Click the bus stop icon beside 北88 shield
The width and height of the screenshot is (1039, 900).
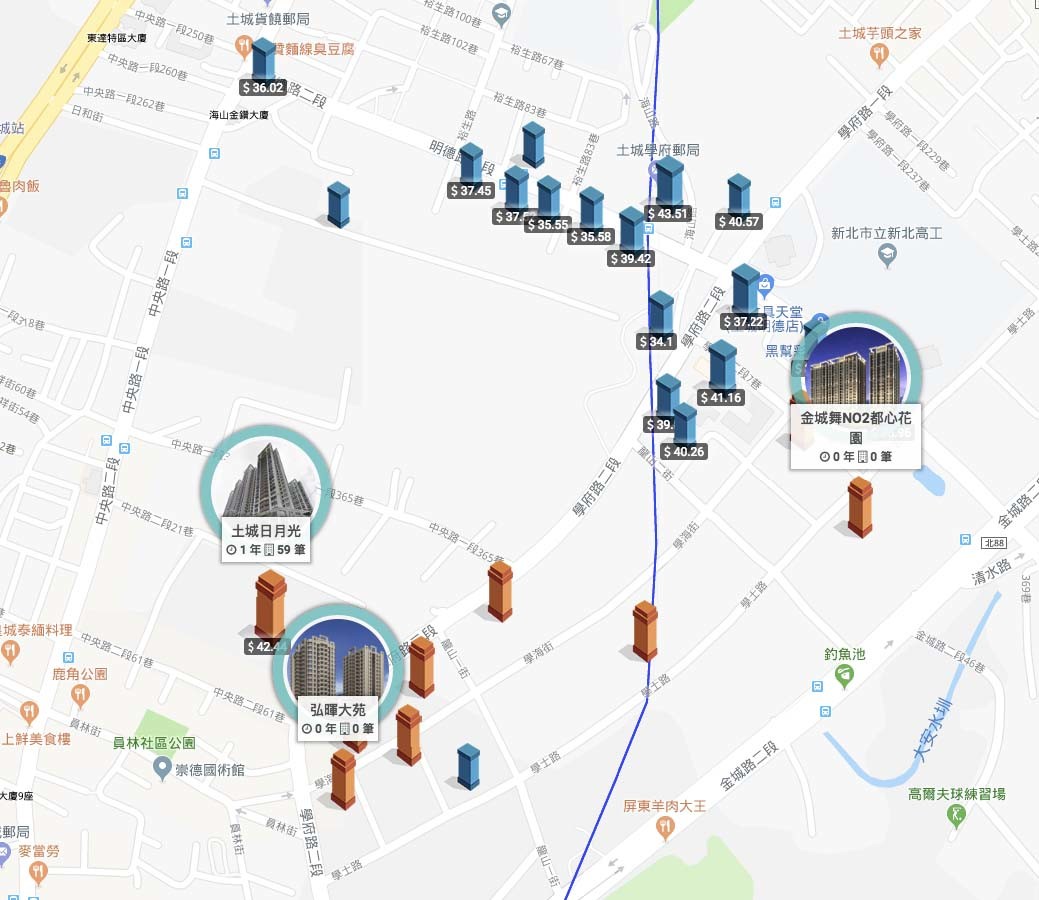[x=965, y=540]
